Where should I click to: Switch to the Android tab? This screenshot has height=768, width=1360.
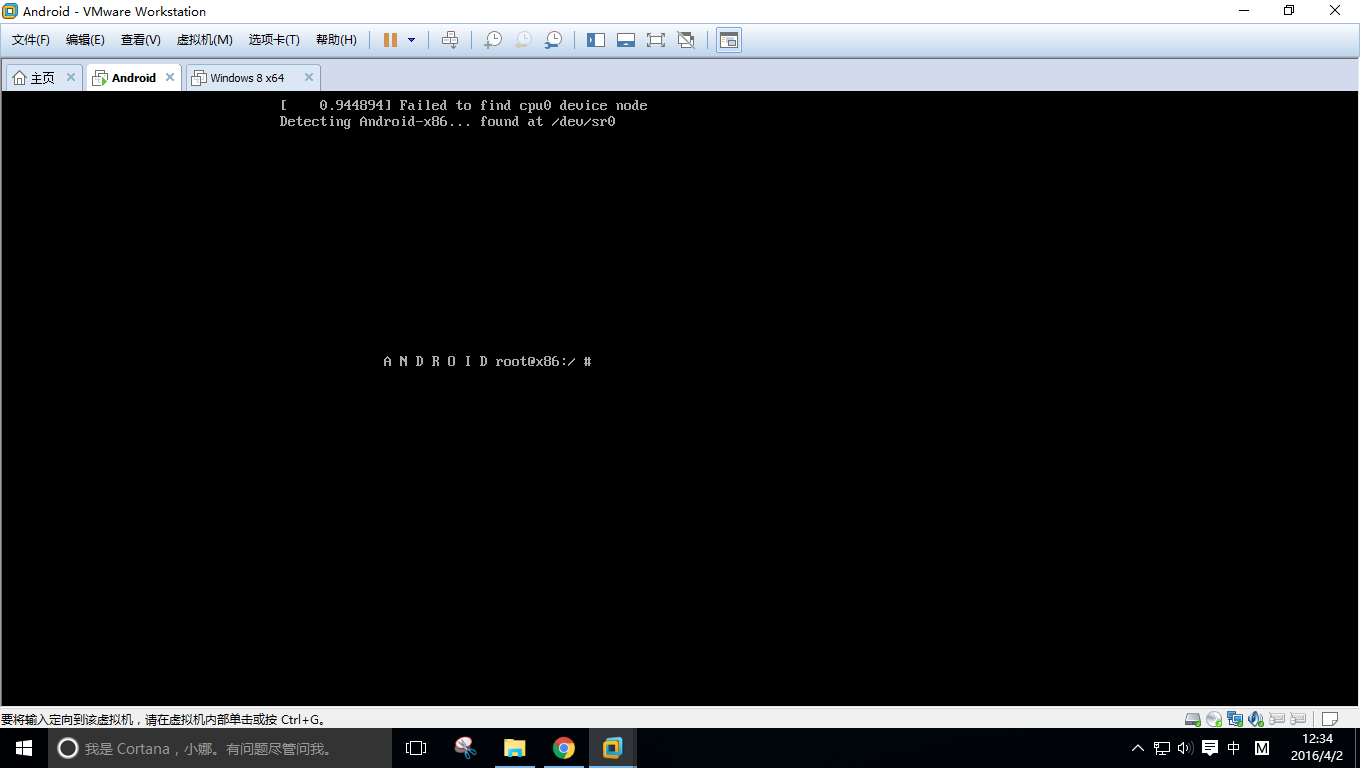coord(134,77)
